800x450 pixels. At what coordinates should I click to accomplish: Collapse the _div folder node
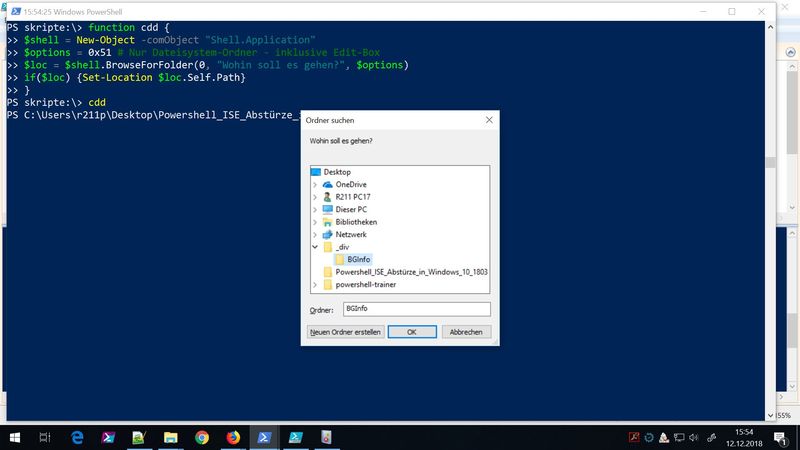point(315,247)
